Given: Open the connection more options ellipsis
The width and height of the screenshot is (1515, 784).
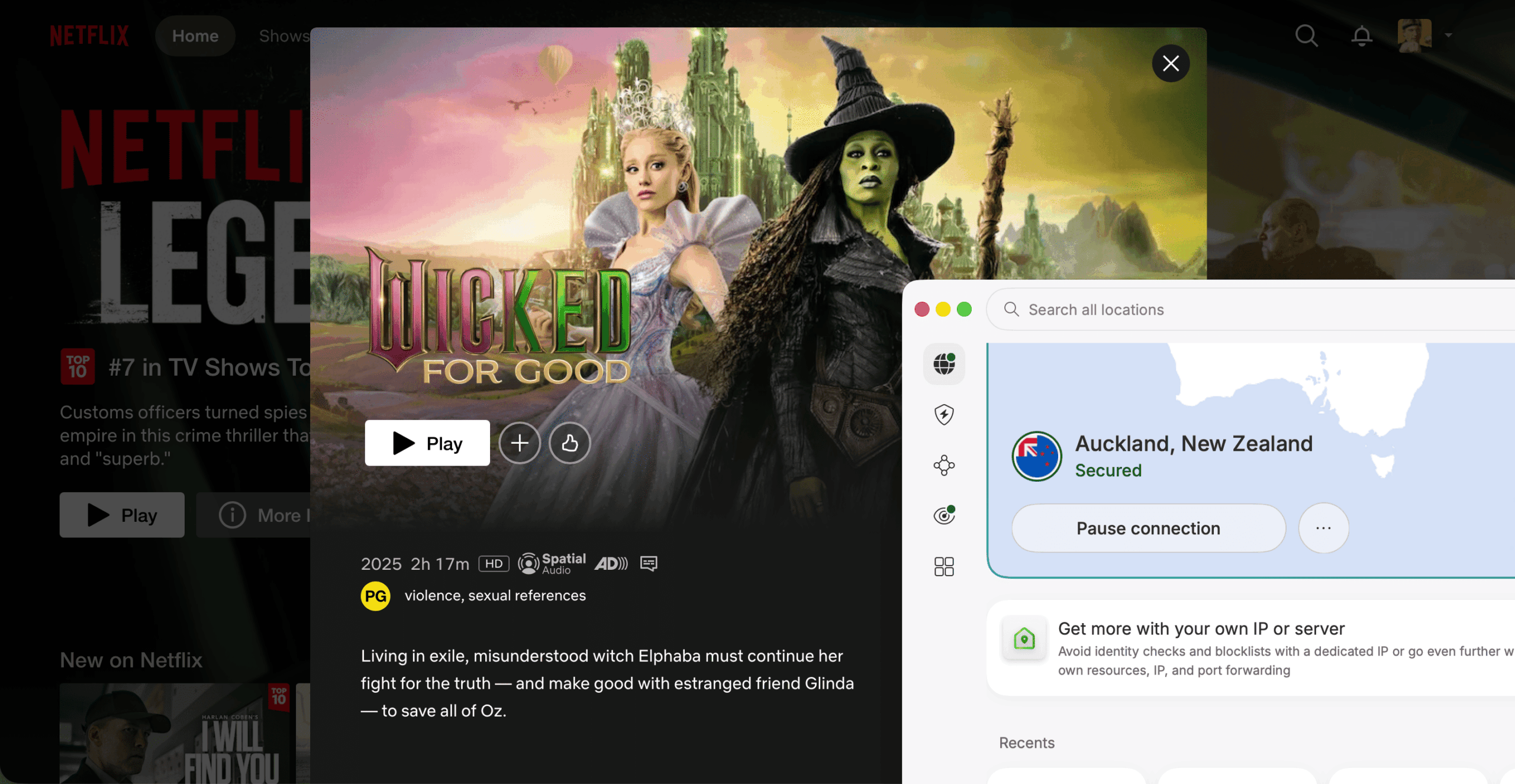Looking at the screenshot, I should tap(1323, 528).
